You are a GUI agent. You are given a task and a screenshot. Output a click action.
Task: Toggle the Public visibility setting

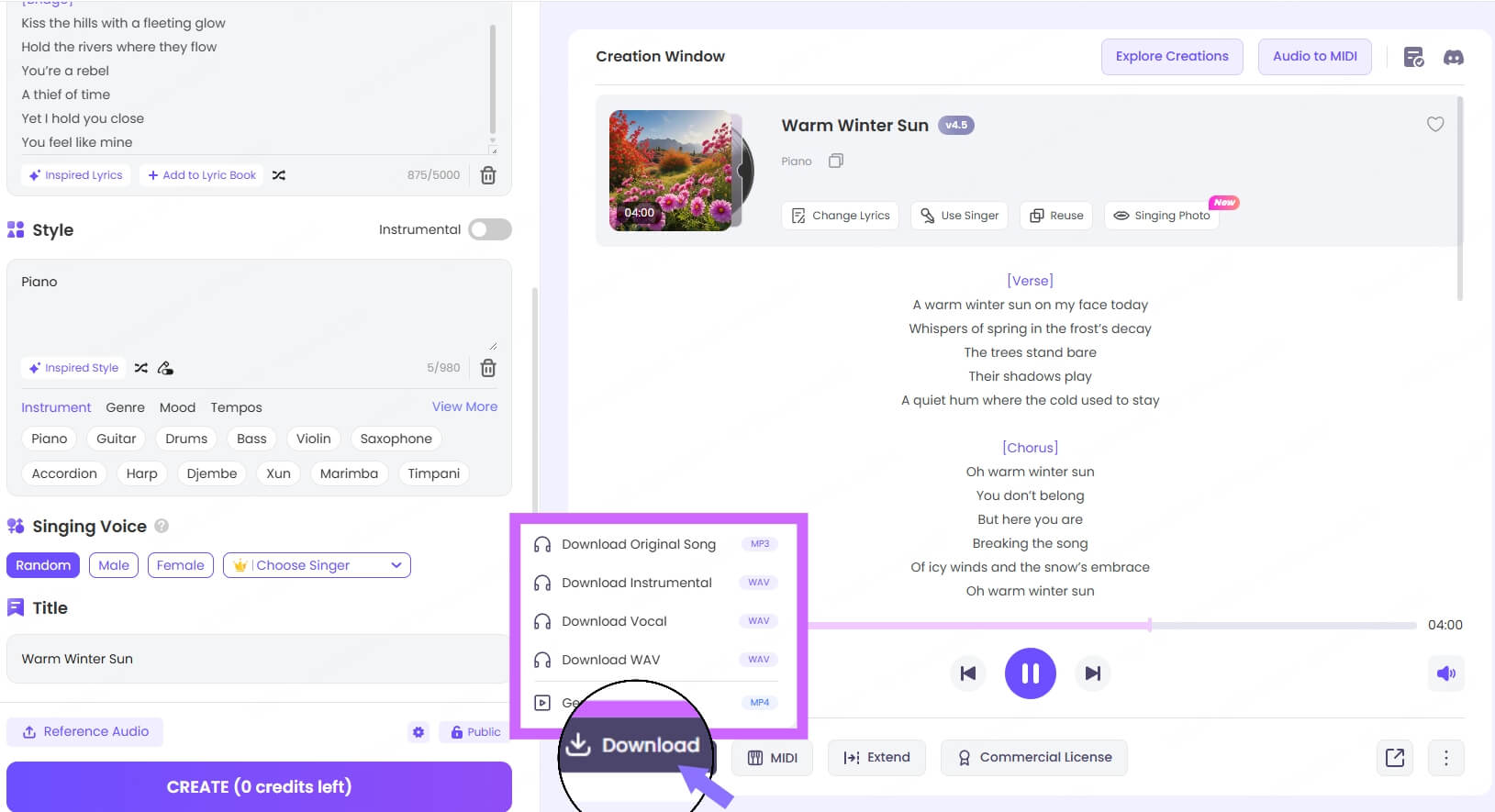pyautogui.click(x=475, y=732)
